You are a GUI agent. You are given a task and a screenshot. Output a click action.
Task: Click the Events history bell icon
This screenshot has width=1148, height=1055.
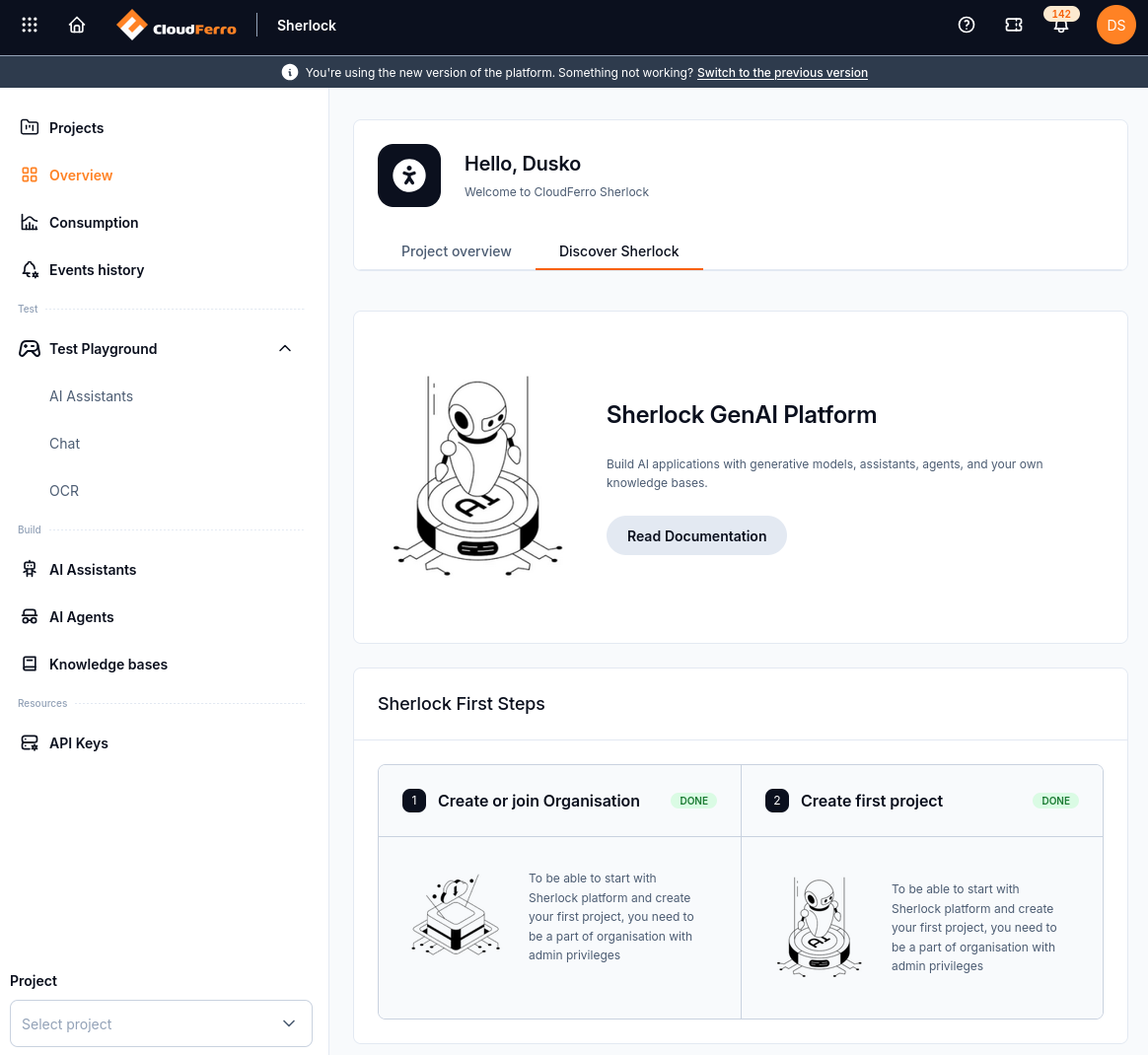click(30, 270)
